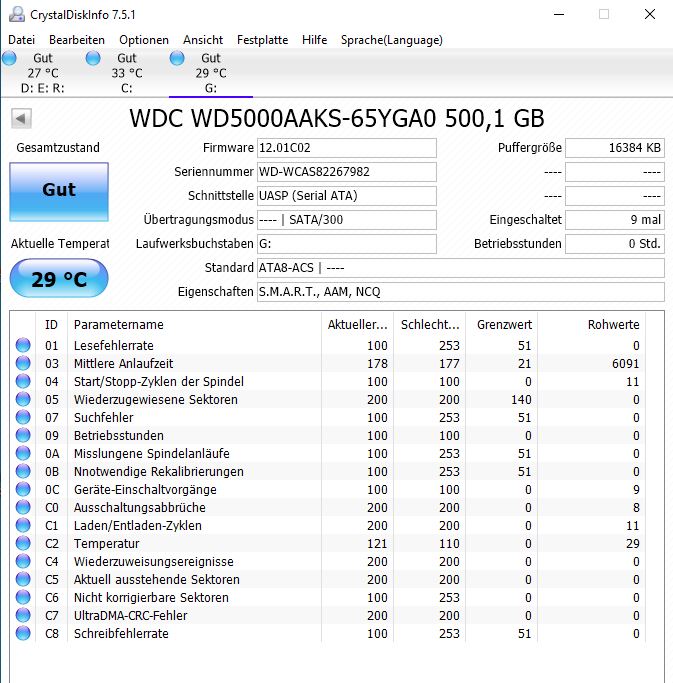
Task: Select the D: E: R: disk tab
Action: pos(42,73)
